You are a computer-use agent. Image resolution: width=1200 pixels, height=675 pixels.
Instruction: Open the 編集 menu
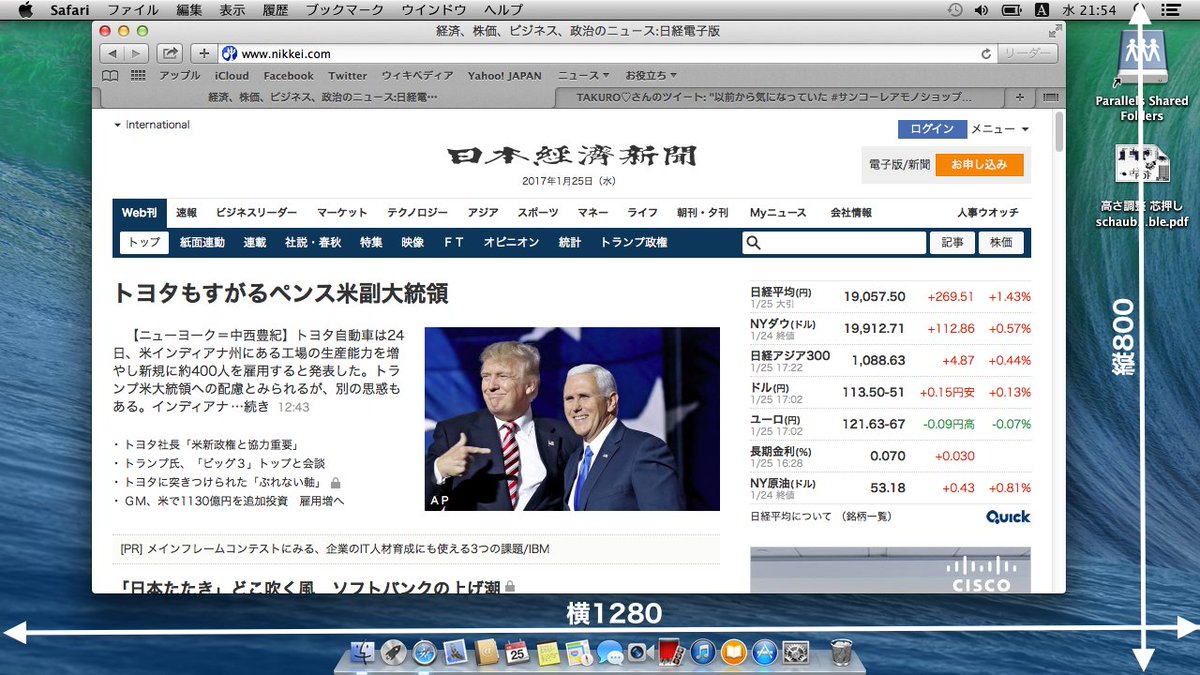(189, 10)
